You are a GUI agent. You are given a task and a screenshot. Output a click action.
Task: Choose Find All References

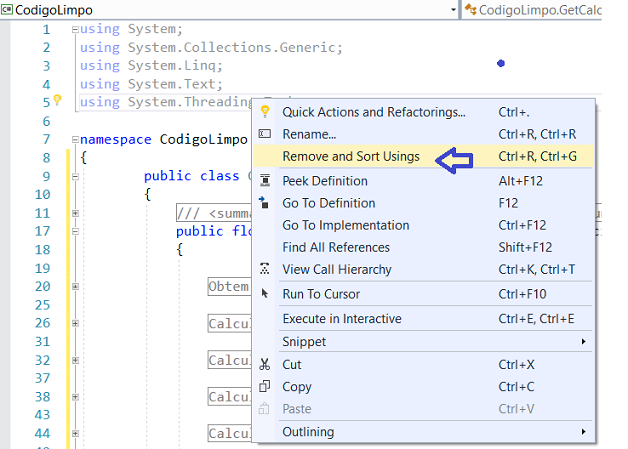[336, 247]
